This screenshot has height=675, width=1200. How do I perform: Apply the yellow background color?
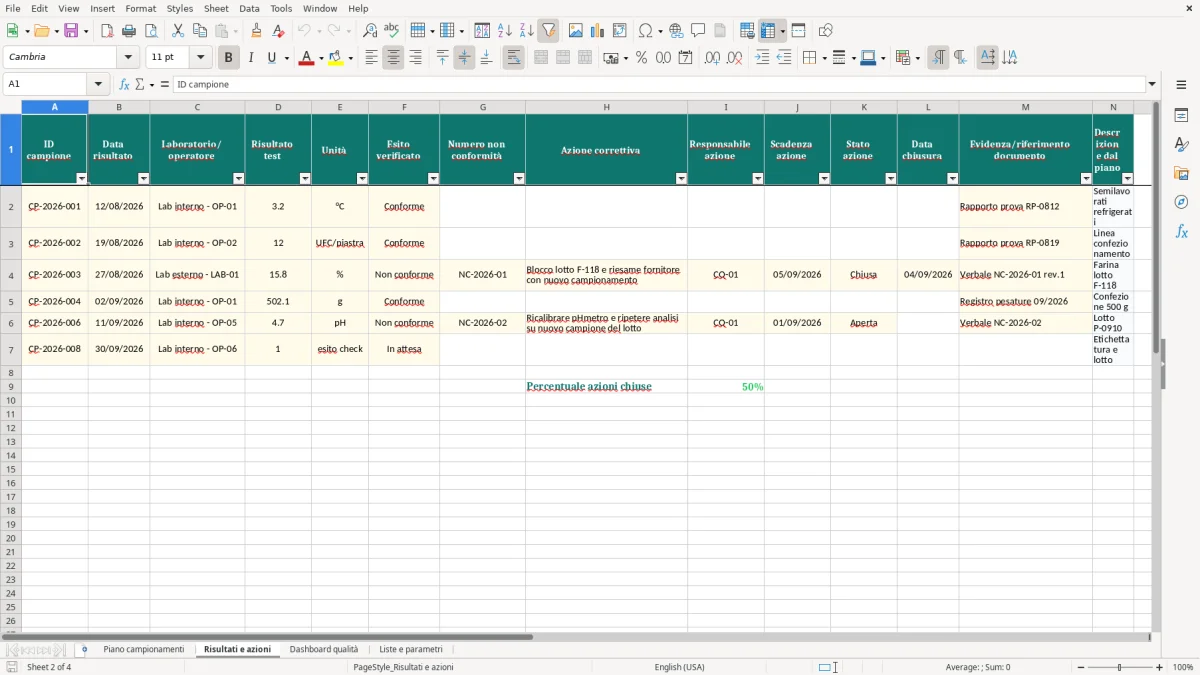[336, 58]
